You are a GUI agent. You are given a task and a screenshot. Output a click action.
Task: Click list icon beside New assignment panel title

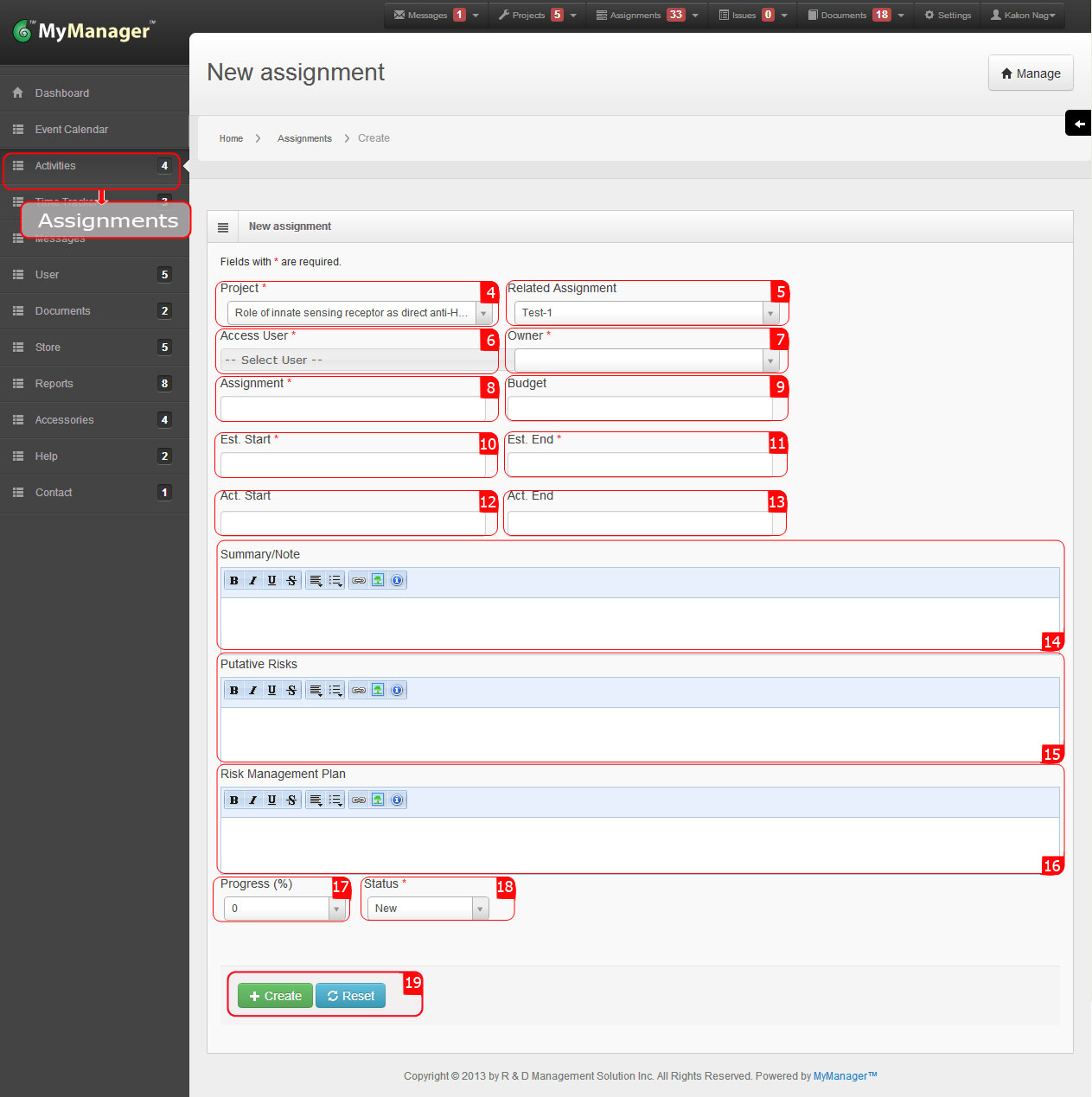point(223,227)
